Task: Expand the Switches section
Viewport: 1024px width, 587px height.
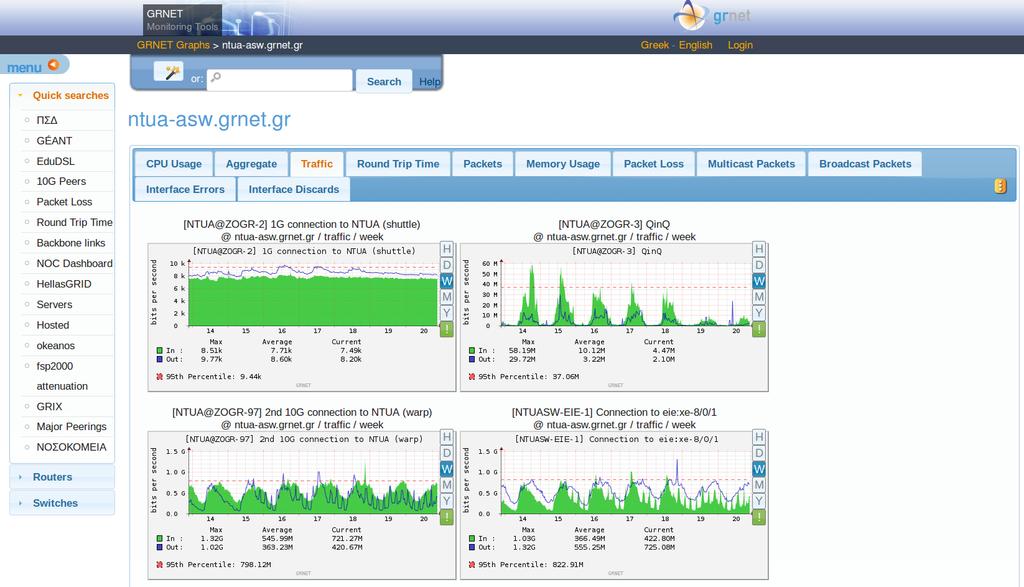Action: click(62, 503)
